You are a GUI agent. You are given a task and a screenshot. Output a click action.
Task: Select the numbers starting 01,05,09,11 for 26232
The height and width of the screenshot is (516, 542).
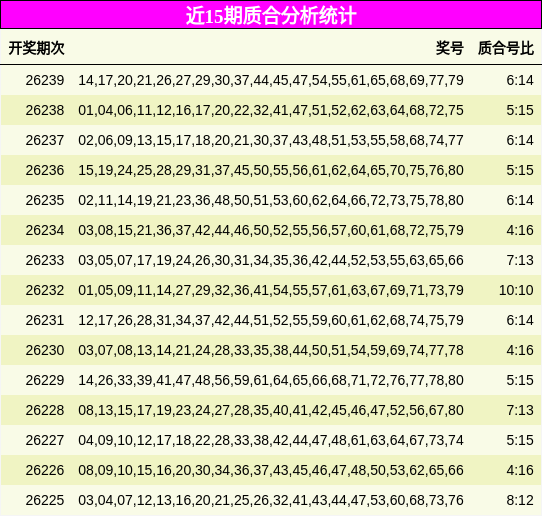tap(271, 290)
